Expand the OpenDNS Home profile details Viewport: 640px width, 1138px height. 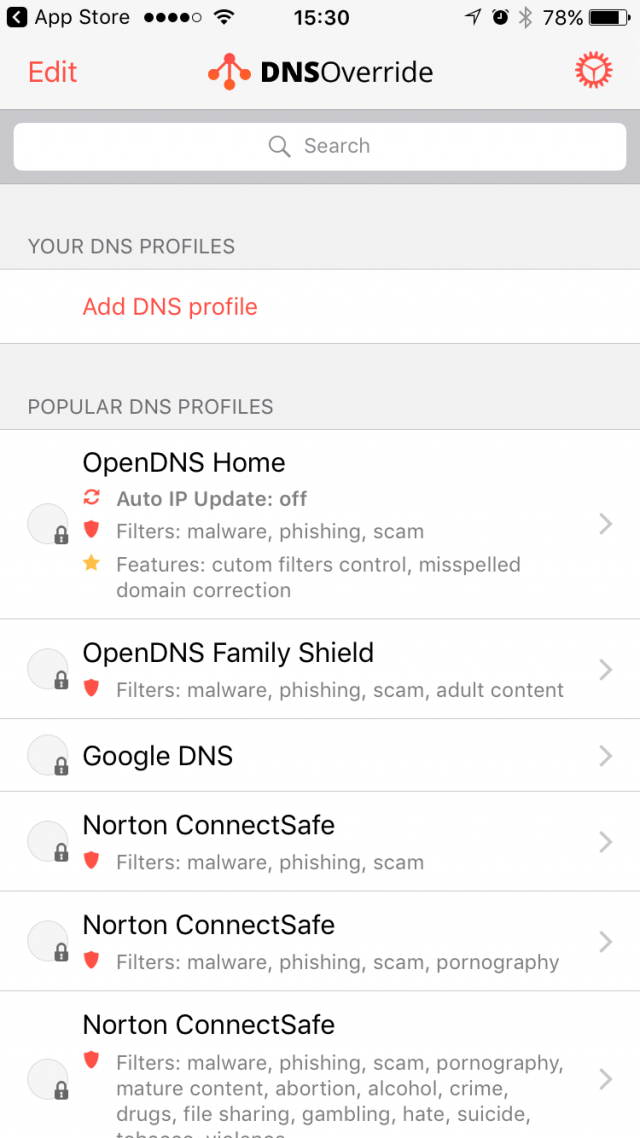[x=607, y=524]
